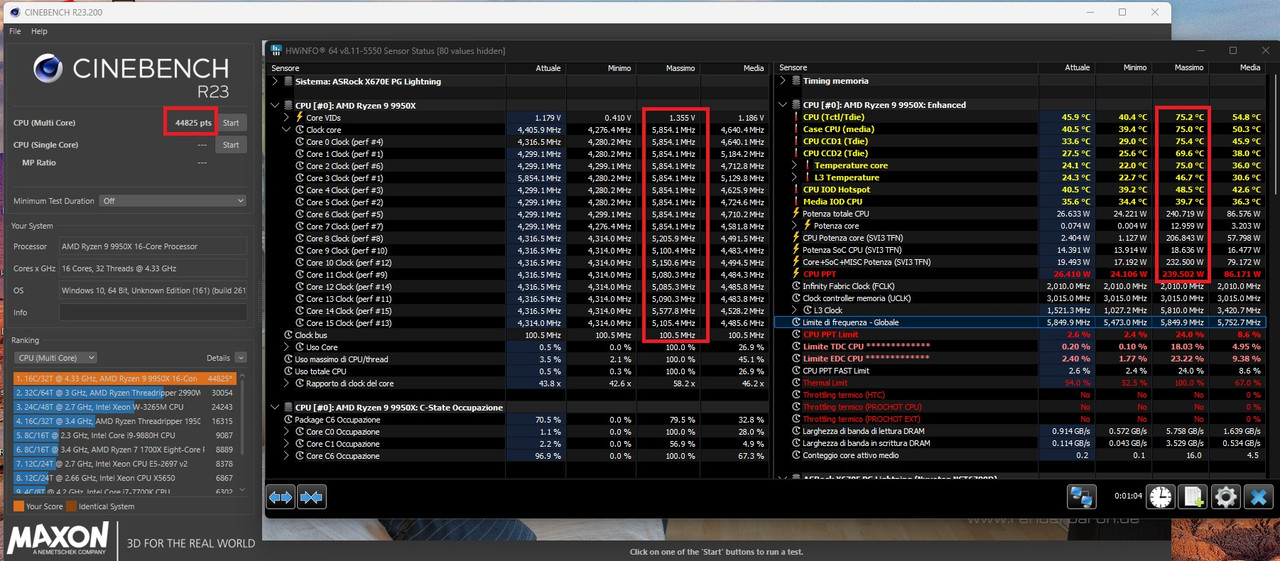Select the Core 15 Clock (perf #13) row
This screenshot has height=561, width=1280.
coord(518,322)
